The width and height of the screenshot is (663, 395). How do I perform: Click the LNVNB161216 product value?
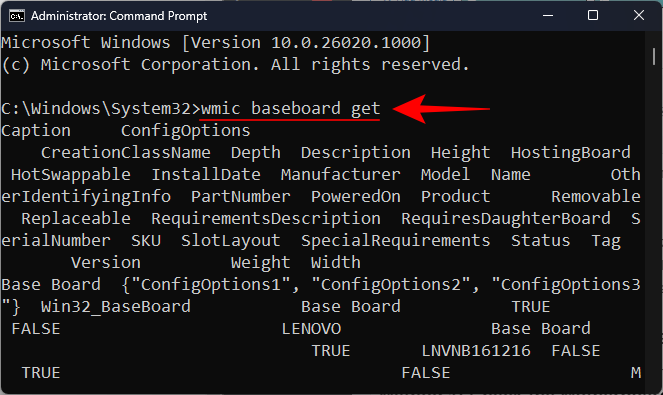pyautogui.click(x=476, y=351)
